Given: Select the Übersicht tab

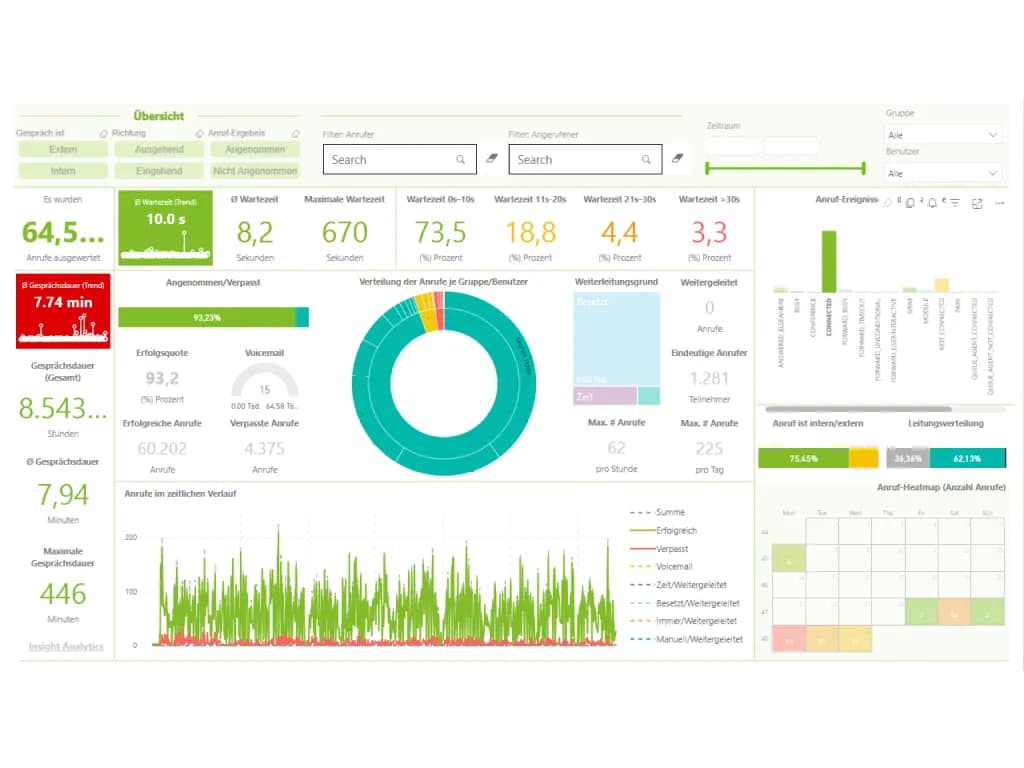Looking at the screenshot, I should tap(160, 115).
